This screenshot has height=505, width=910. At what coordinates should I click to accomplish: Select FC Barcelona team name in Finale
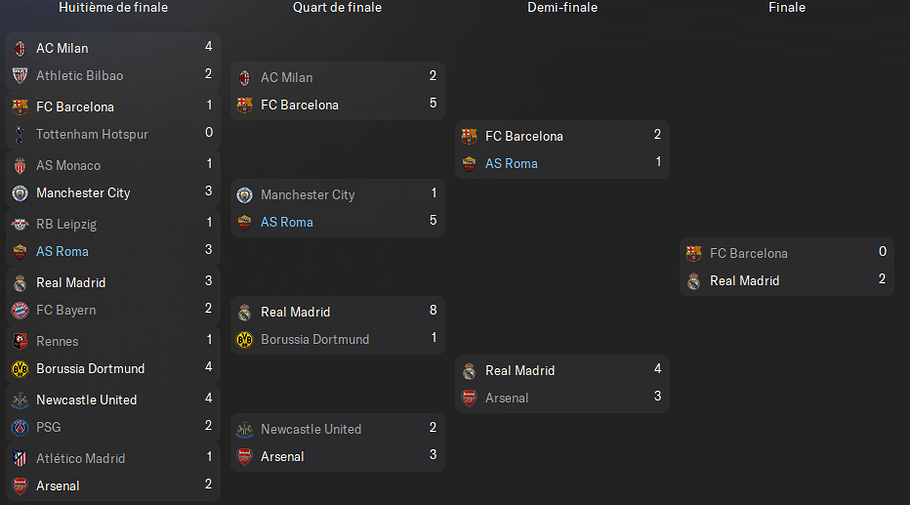pyautogui.click(x=749, y=254)
